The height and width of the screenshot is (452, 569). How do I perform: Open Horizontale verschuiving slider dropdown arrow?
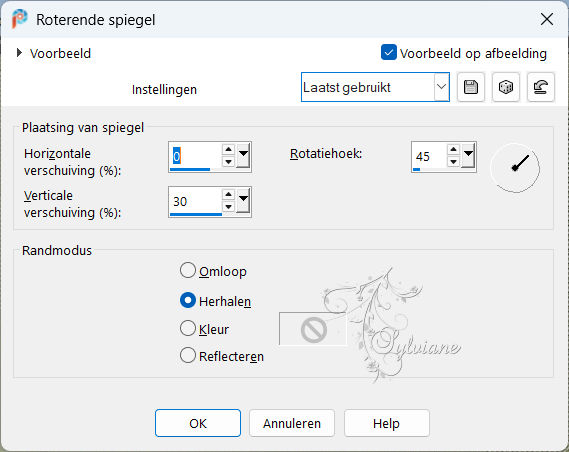243,155
